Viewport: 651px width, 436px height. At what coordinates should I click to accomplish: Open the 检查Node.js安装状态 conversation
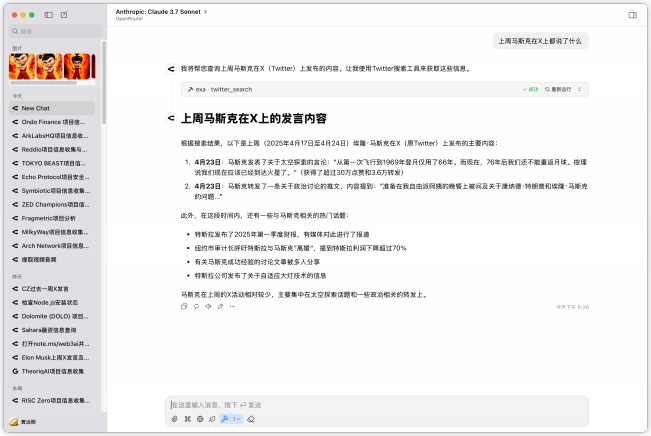(x=52, y=302)
